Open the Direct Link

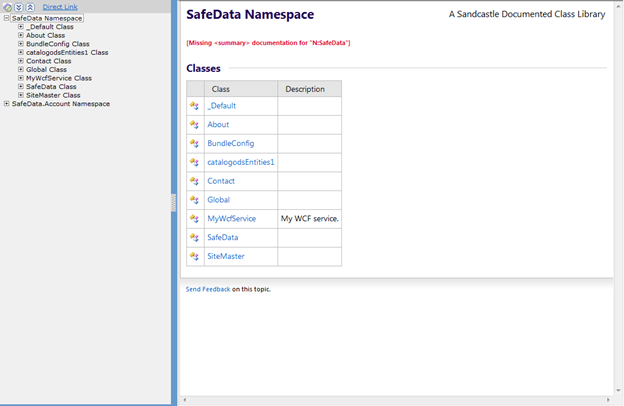coord(60,7)
